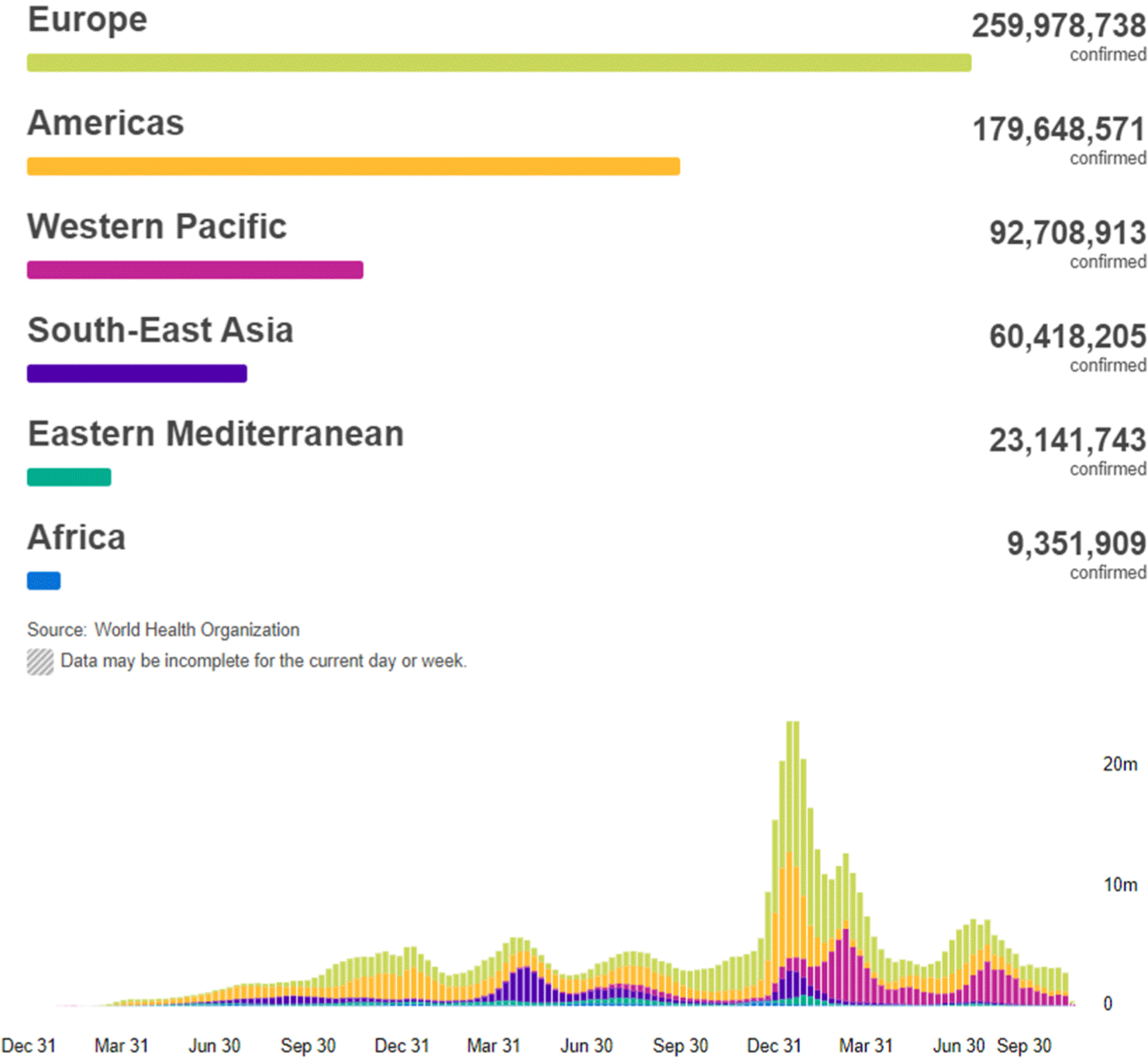
Task: Click the Americas region heading
Action: (x=105, y=123)
